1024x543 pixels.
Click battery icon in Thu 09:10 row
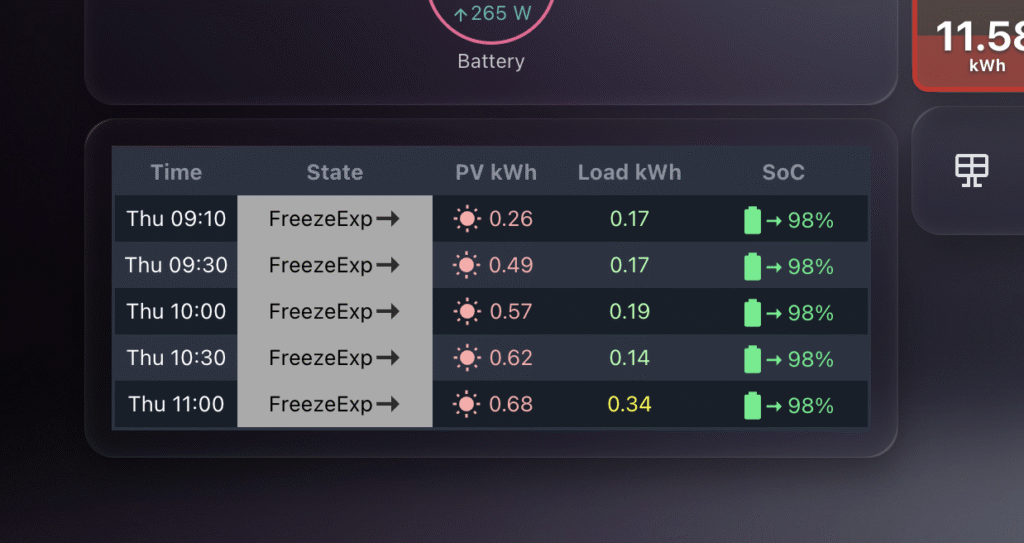(x=753, y=220)
